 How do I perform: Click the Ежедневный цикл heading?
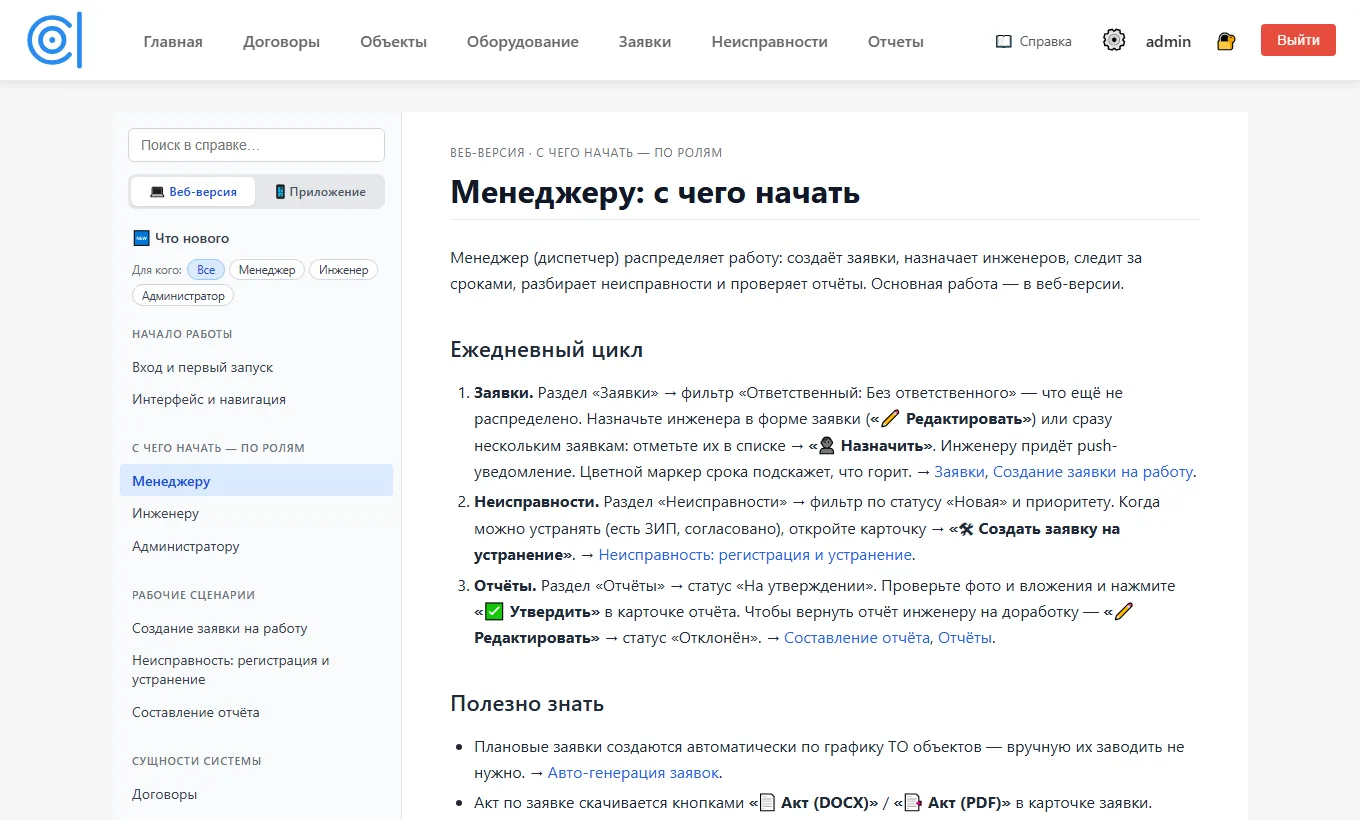pyautogui.click(x=547, y=350)
